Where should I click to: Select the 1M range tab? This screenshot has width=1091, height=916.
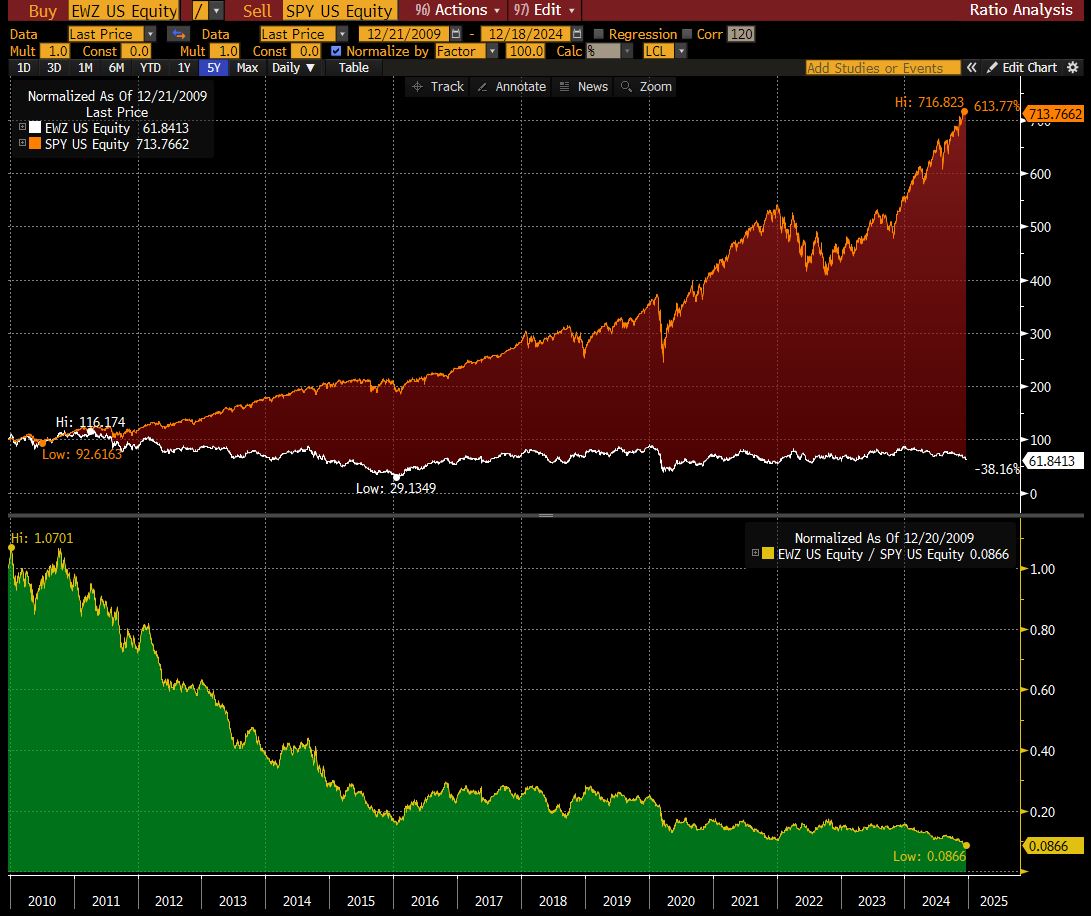tap(85, 68)
